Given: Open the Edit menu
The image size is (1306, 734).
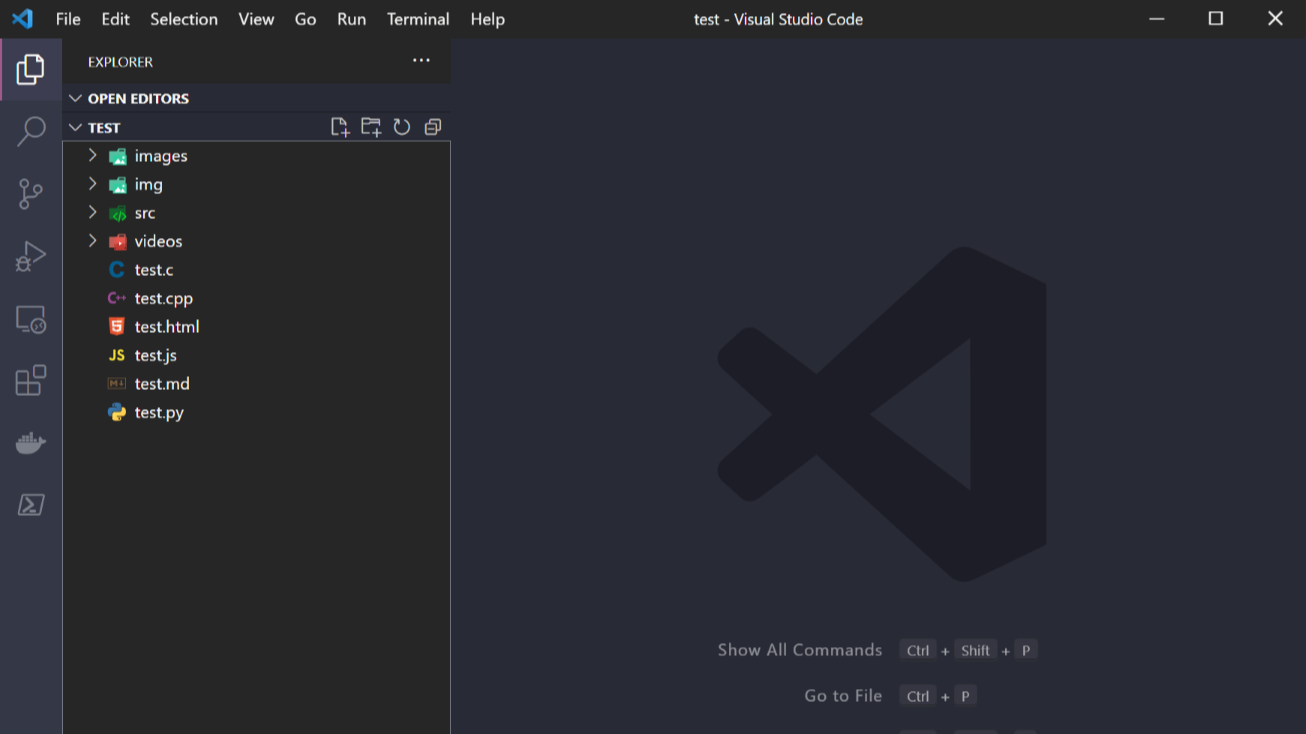Looking at the screenshot, I should point(116,19).
